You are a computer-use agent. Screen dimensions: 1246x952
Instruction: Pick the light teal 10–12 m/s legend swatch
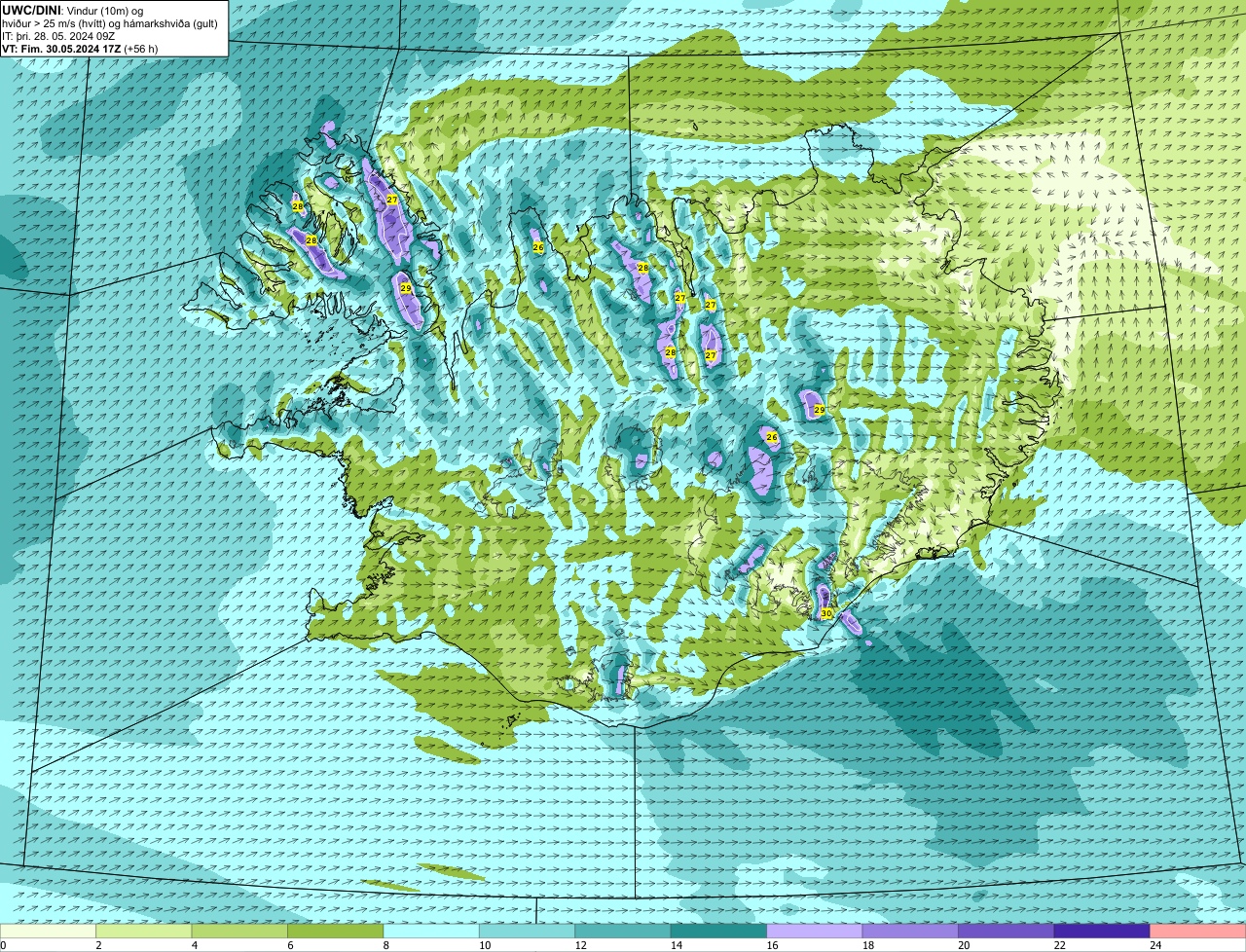pos(528,932)
